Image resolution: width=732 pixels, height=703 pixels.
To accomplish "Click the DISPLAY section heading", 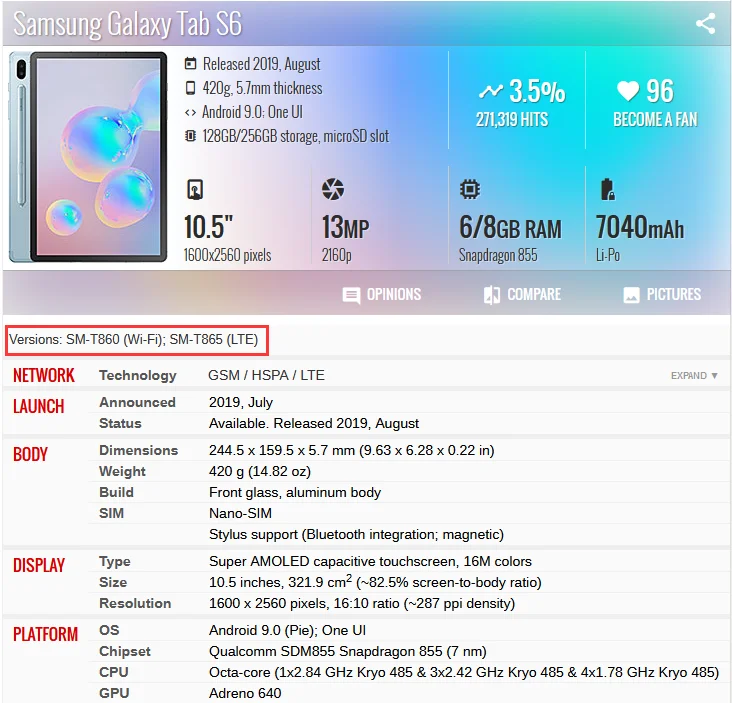I will click(39, 565).
